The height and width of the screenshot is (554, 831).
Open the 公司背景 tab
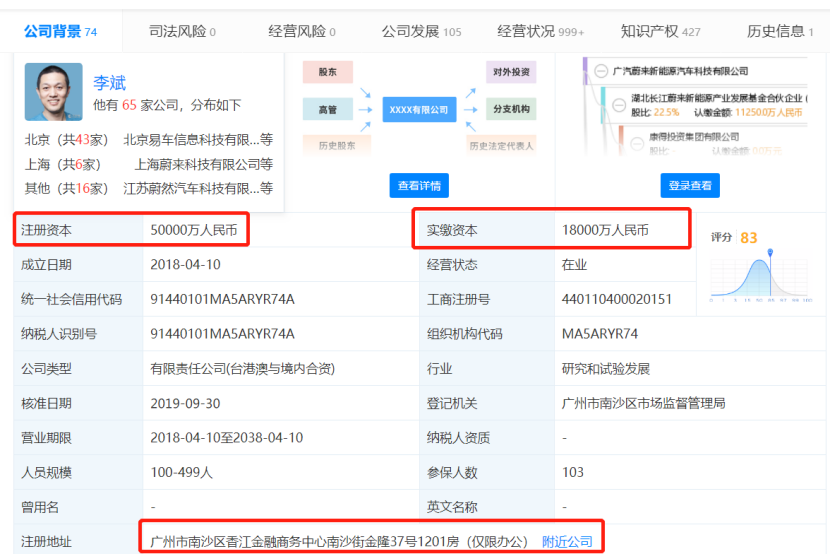[60, 32]
